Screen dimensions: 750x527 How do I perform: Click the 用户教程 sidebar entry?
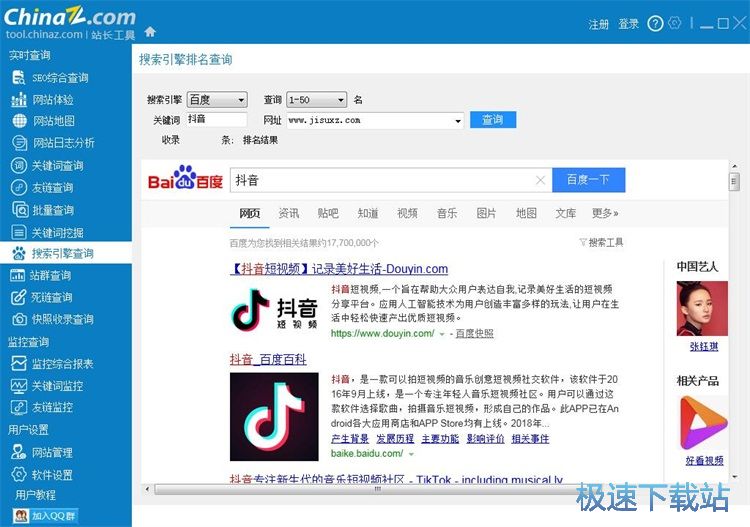[35, 495]
